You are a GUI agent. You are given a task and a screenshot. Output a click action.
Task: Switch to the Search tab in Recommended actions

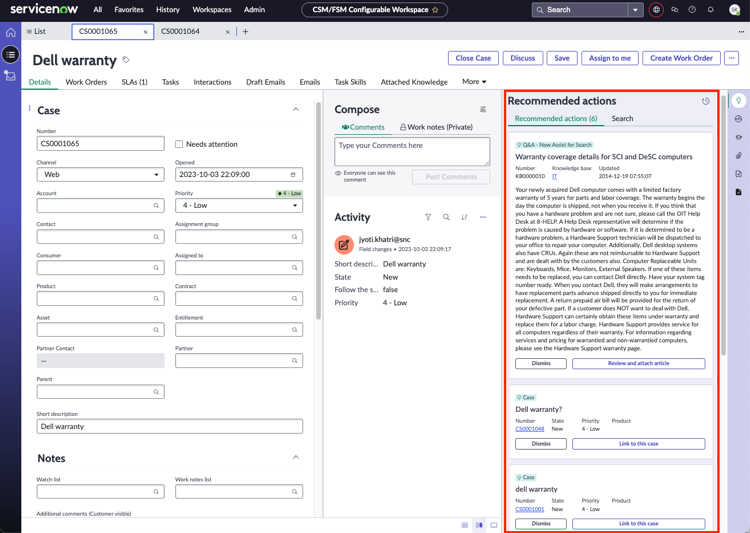622,119
